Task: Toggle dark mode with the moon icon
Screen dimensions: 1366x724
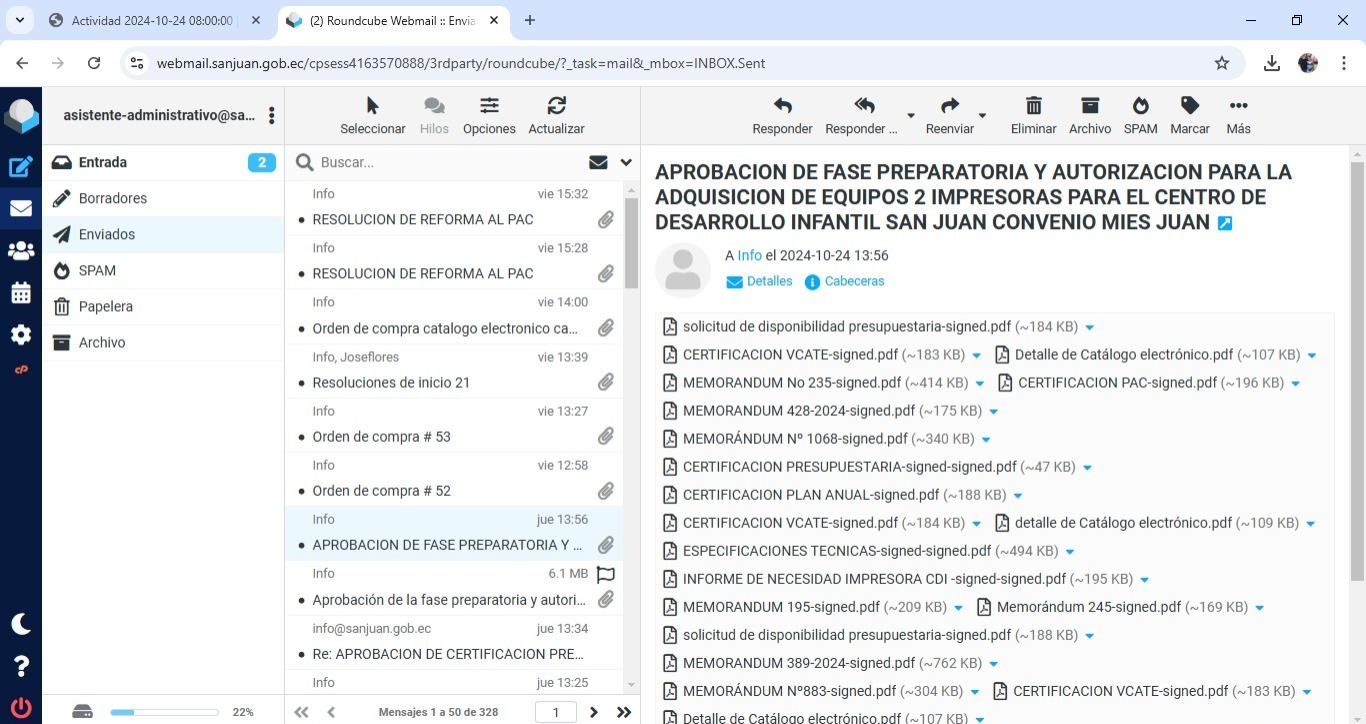Action: 21,624
